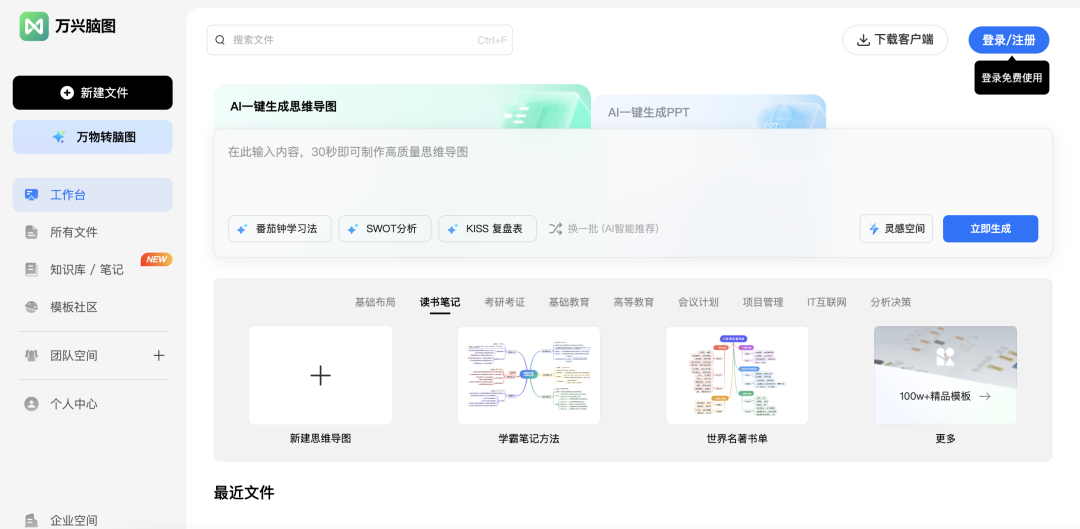Open the 学霸笔记方法 template thumbnail
The width and height of the screenshot is (1080, 529).
pos(529,375)
